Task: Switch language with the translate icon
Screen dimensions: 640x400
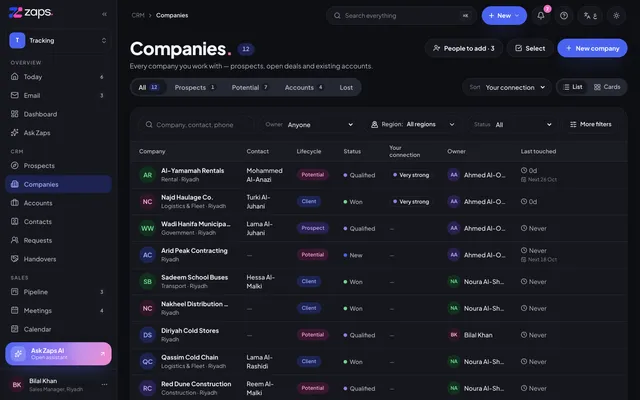Action: (x=590, y=16)
